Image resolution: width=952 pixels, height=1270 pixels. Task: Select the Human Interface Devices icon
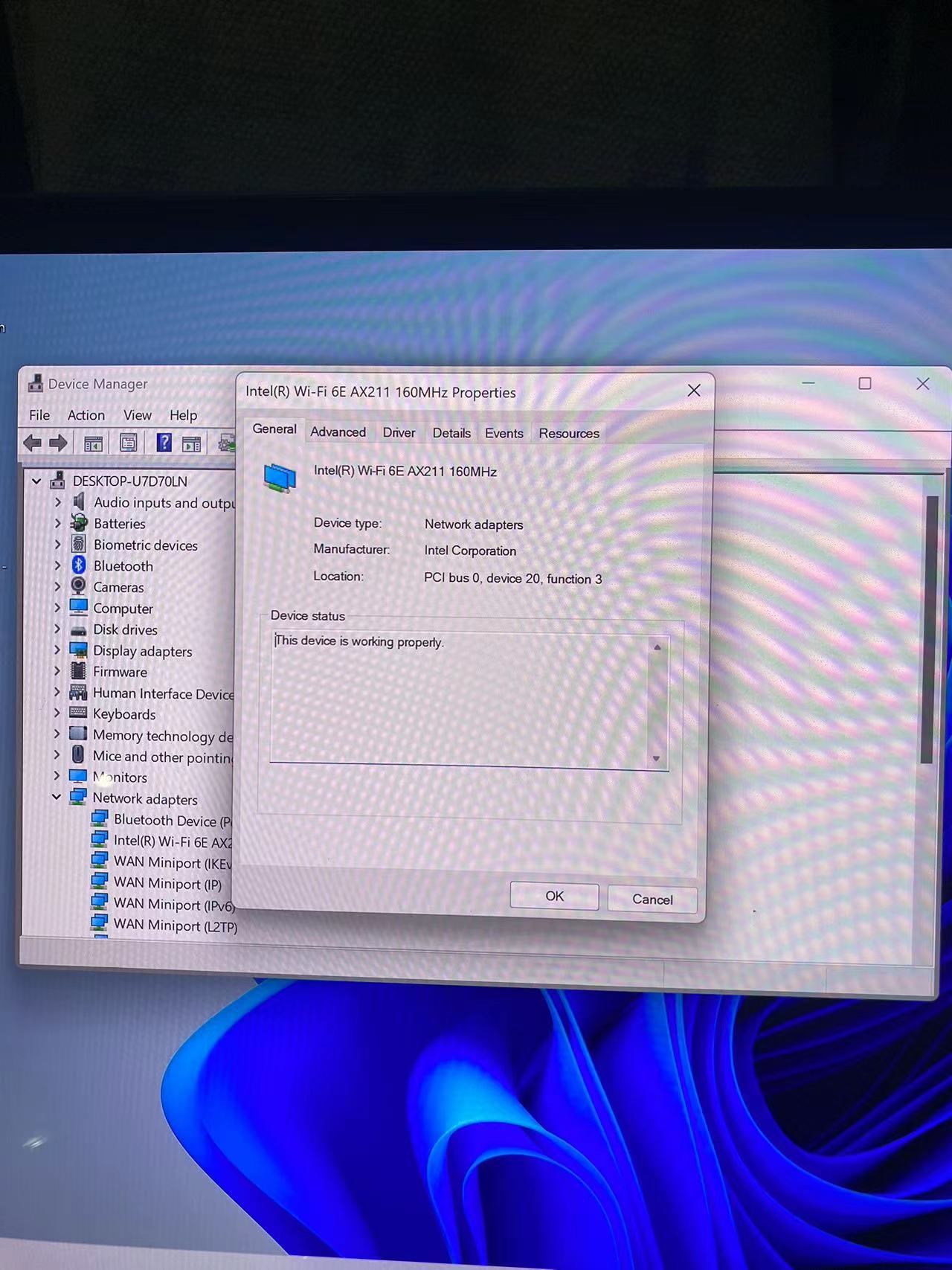tap(78, 692)
